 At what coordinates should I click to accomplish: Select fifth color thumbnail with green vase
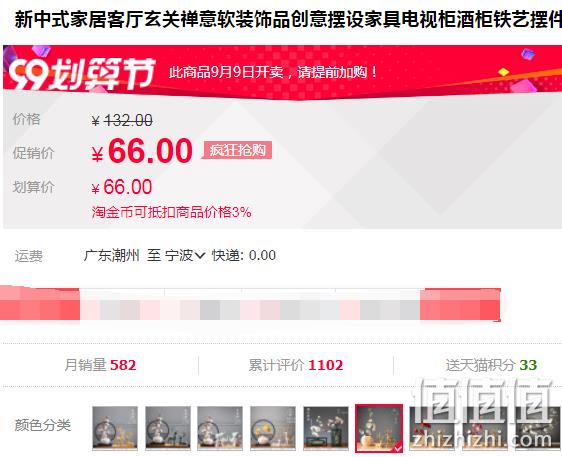(325, 428)
